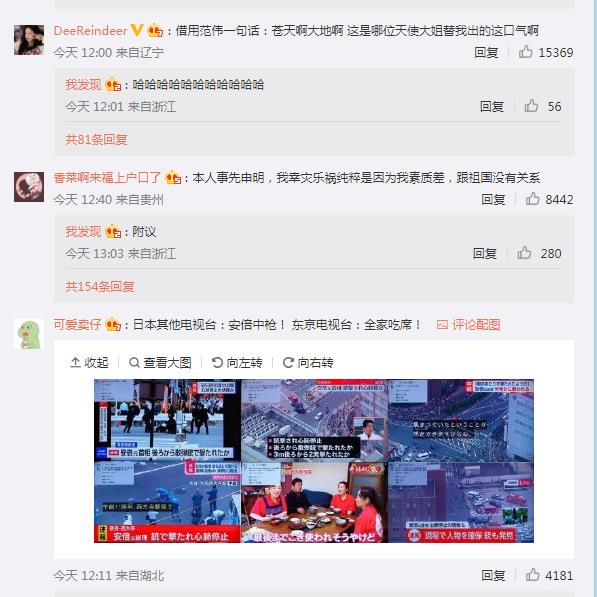The image size is (597, 597).
Task: Click the news screenshot collage image
Action: (314, 461)
